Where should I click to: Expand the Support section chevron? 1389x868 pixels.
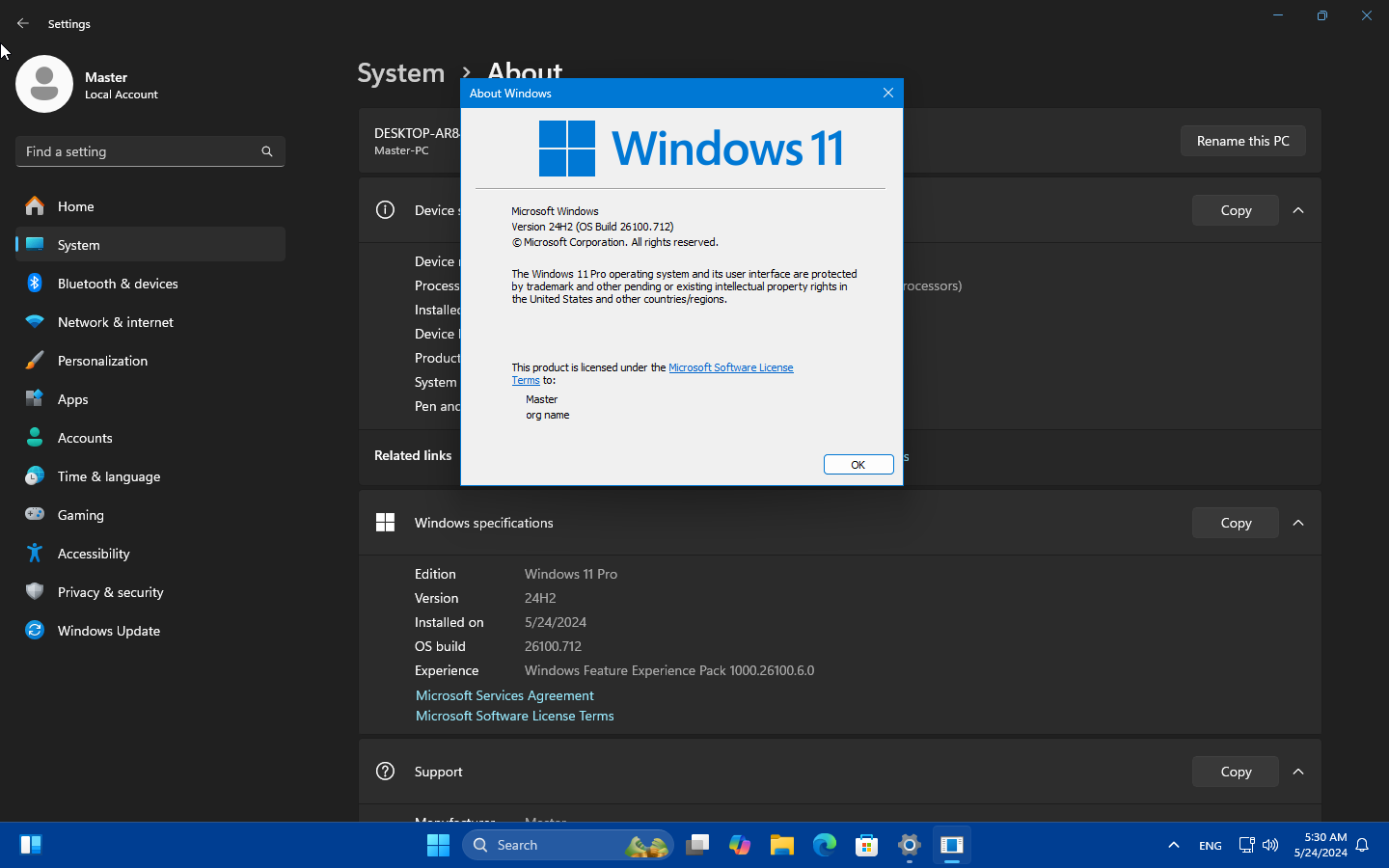1297,772
